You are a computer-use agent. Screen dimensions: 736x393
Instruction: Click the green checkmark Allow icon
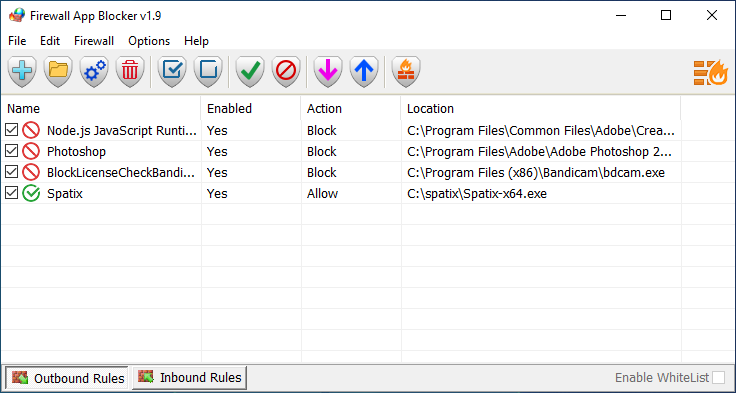(x=250, y=71)
